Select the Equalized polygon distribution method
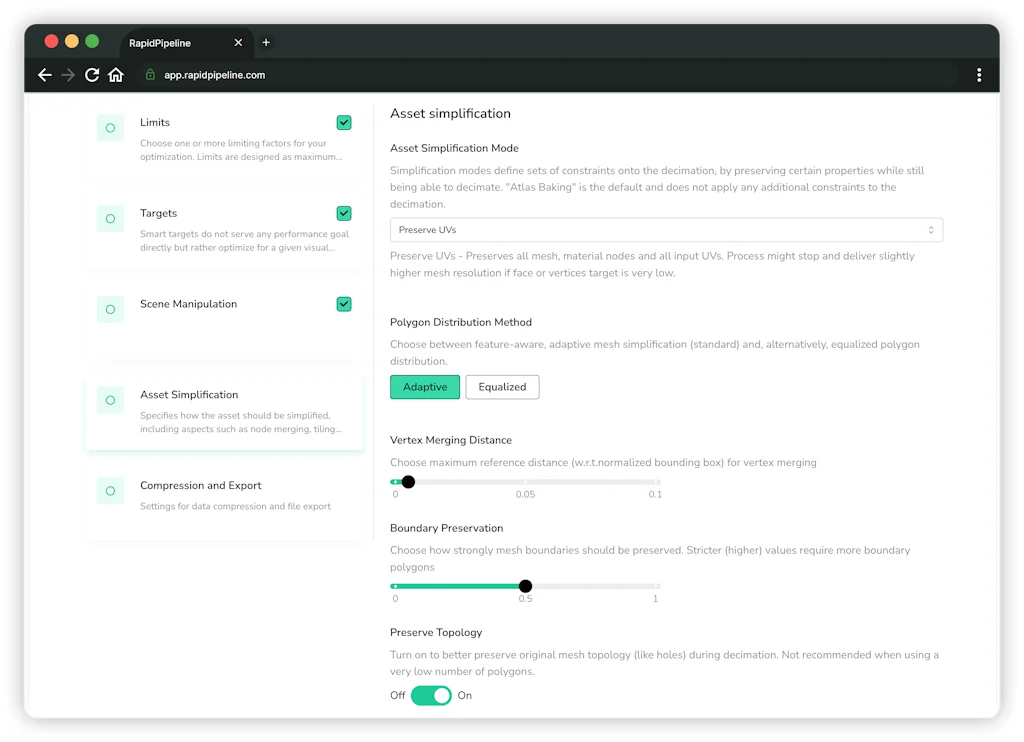This screenshot has width=1024, height=742. pos(502,387)
